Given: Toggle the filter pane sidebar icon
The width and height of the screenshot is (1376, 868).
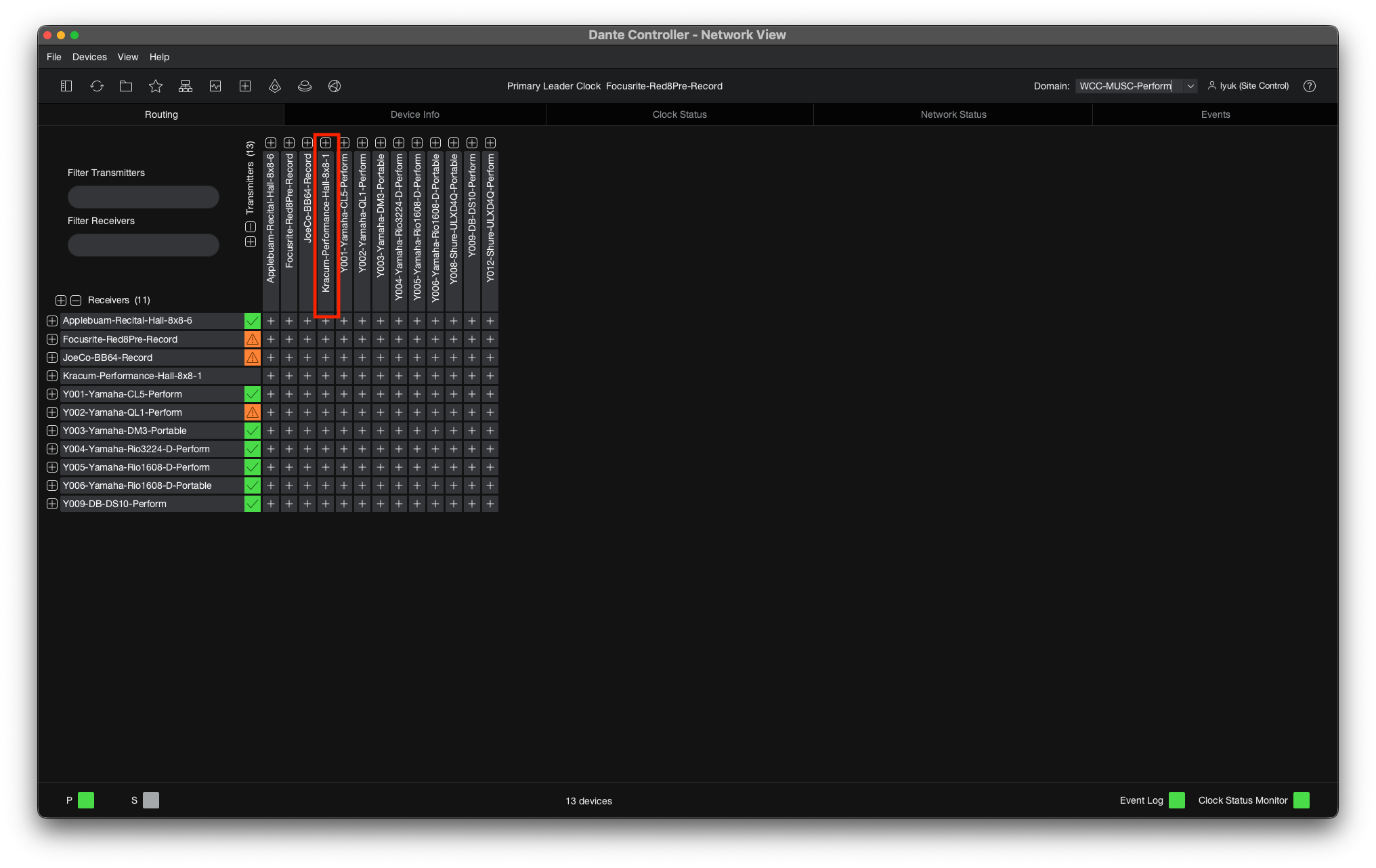Looking at the screenshot, I should pos(66,86).
